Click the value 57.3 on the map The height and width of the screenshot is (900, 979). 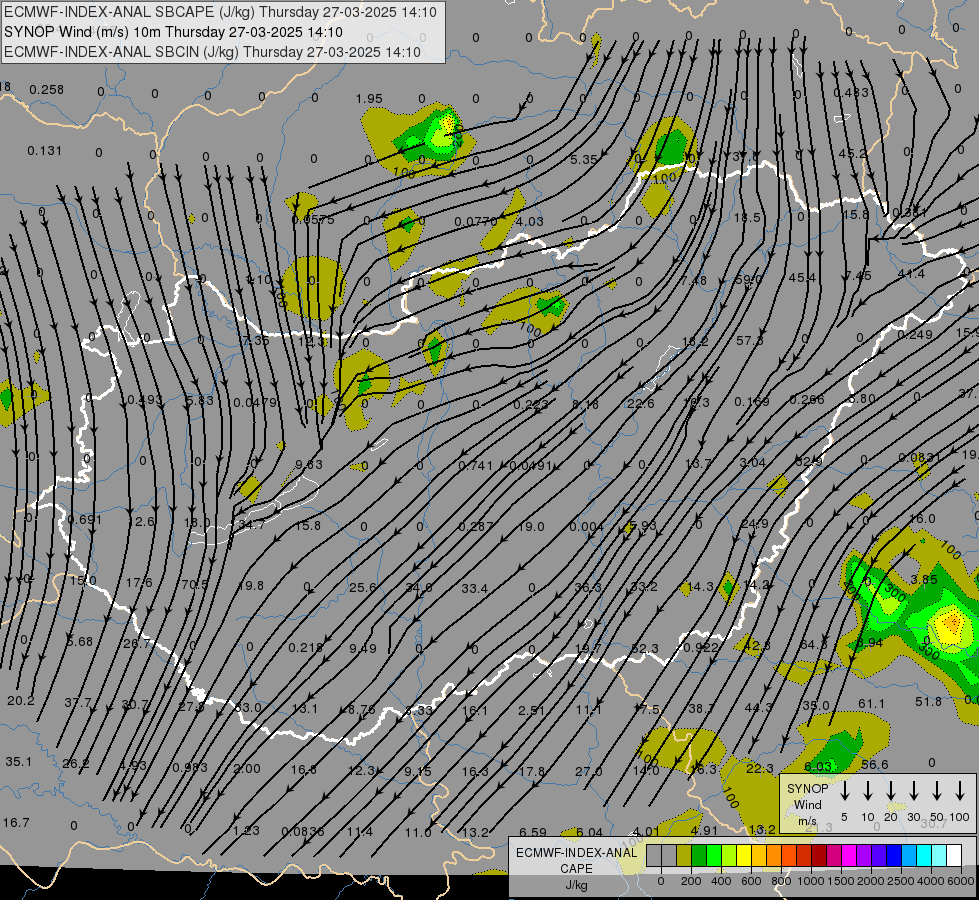click(x=749, y=340)
